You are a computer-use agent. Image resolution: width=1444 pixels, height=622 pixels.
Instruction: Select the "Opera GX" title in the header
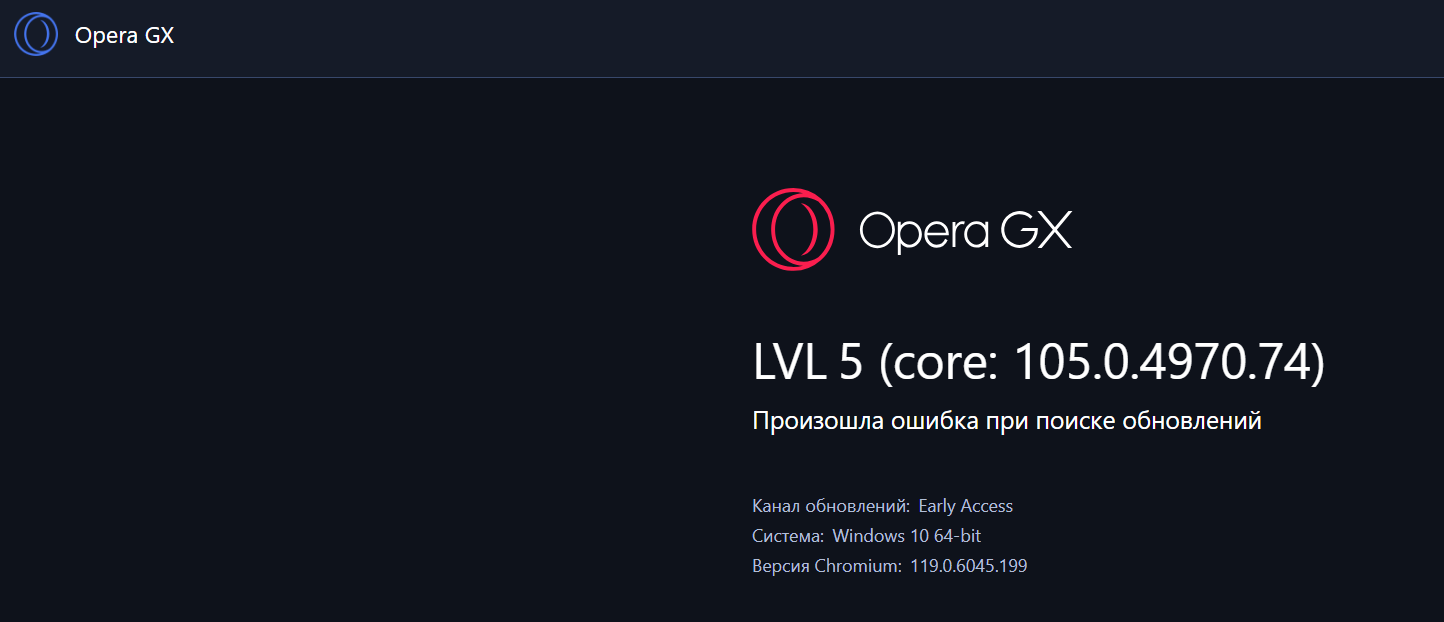(x=124, y=36)
